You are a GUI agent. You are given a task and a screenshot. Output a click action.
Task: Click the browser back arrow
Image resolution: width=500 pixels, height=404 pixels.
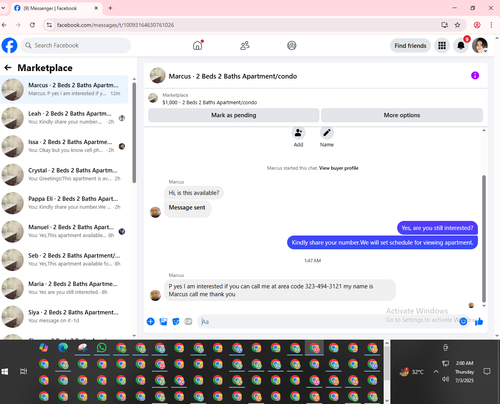(4, 25)
